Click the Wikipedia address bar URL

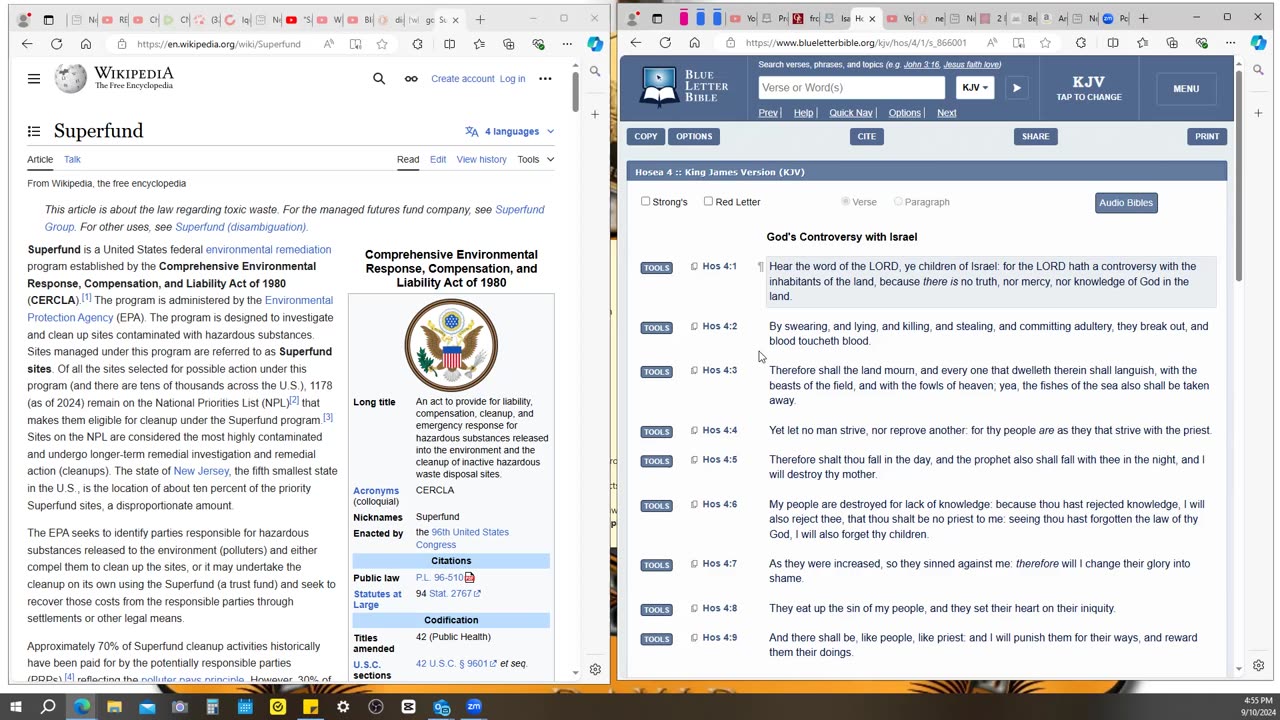click(x=219, y=44)
